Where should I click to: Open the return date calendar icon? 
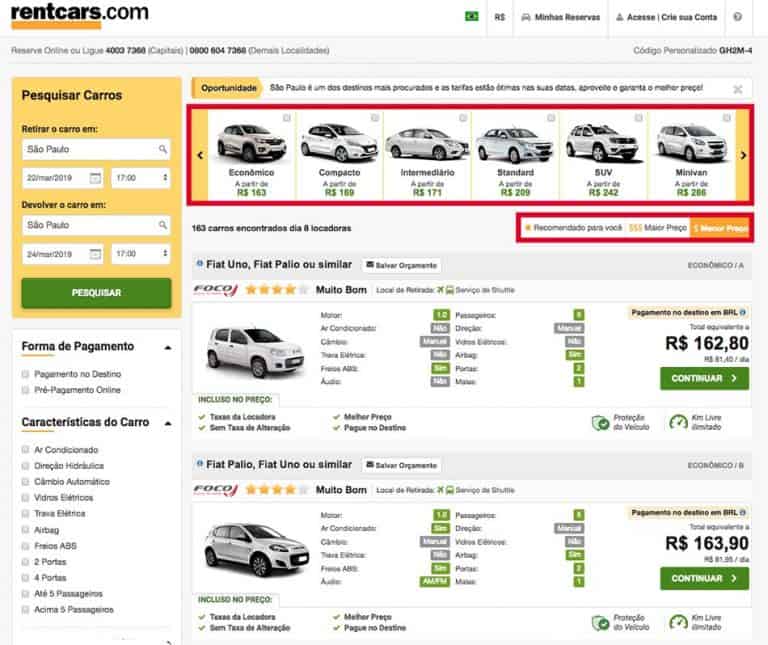[x=96, y=254]
